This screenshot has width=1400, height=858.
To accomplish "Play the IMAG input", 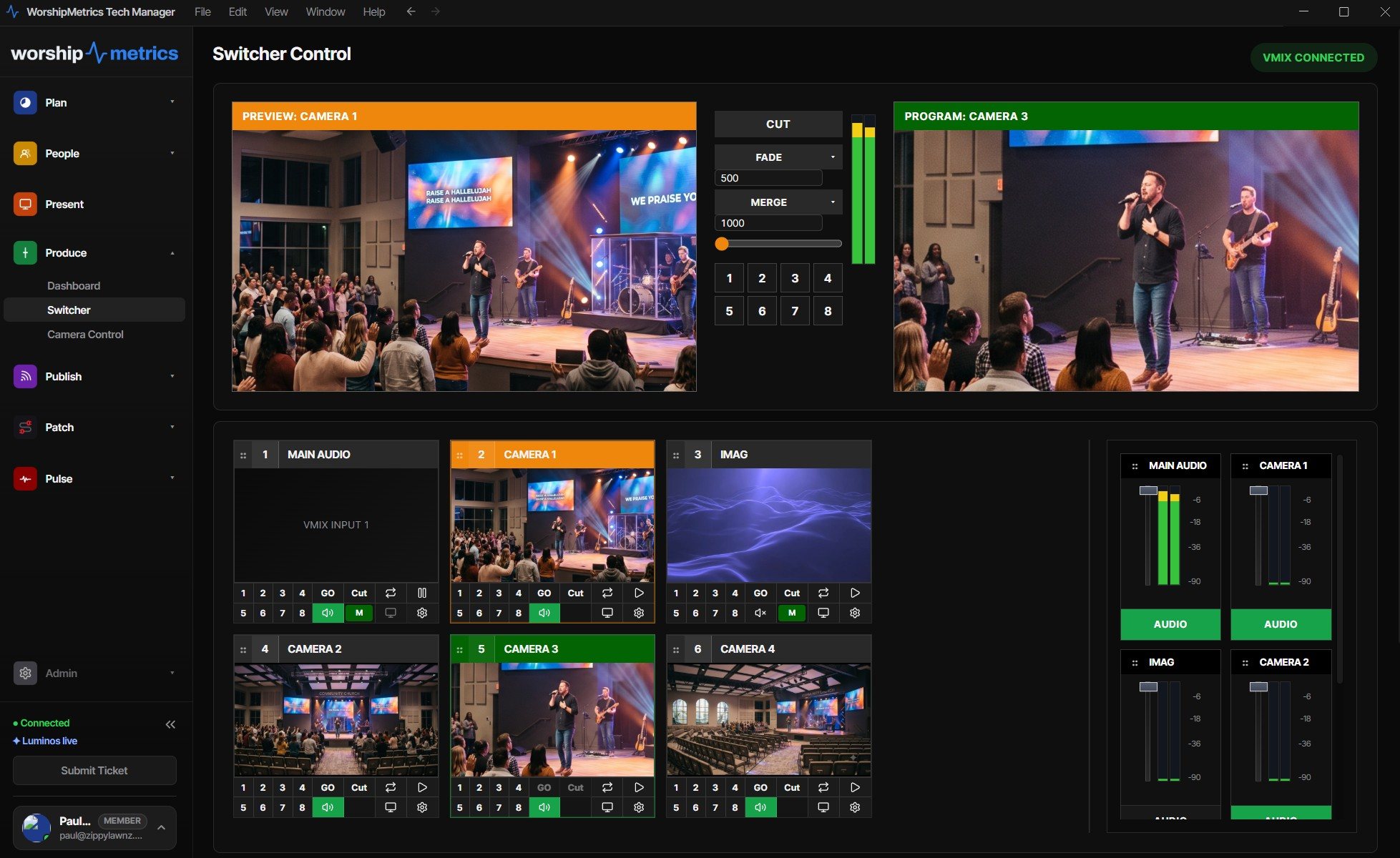I will click(855, 593).
